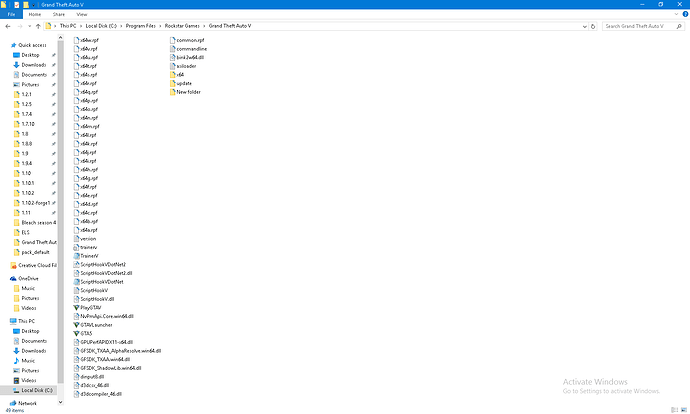Open the Recent locations dropdown arrow
690x414 pixels.
point(29,26)
